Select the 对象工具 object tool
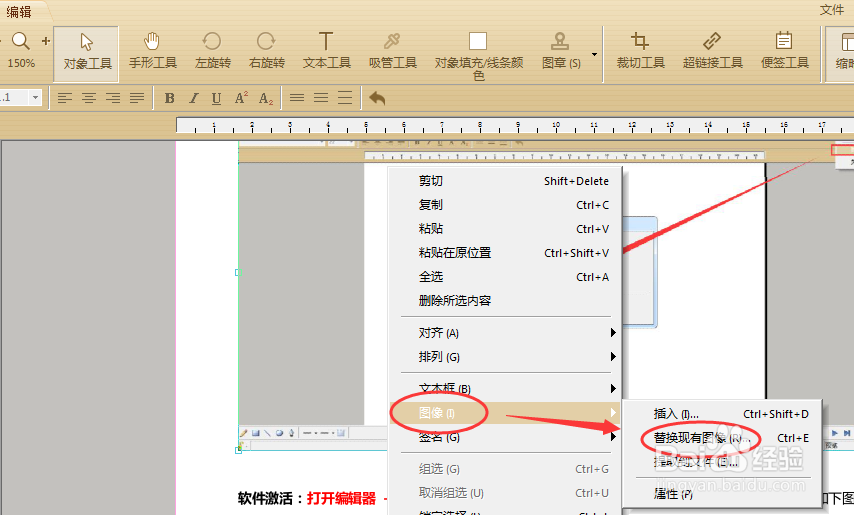The image size is (854, 515). point(87,53)
